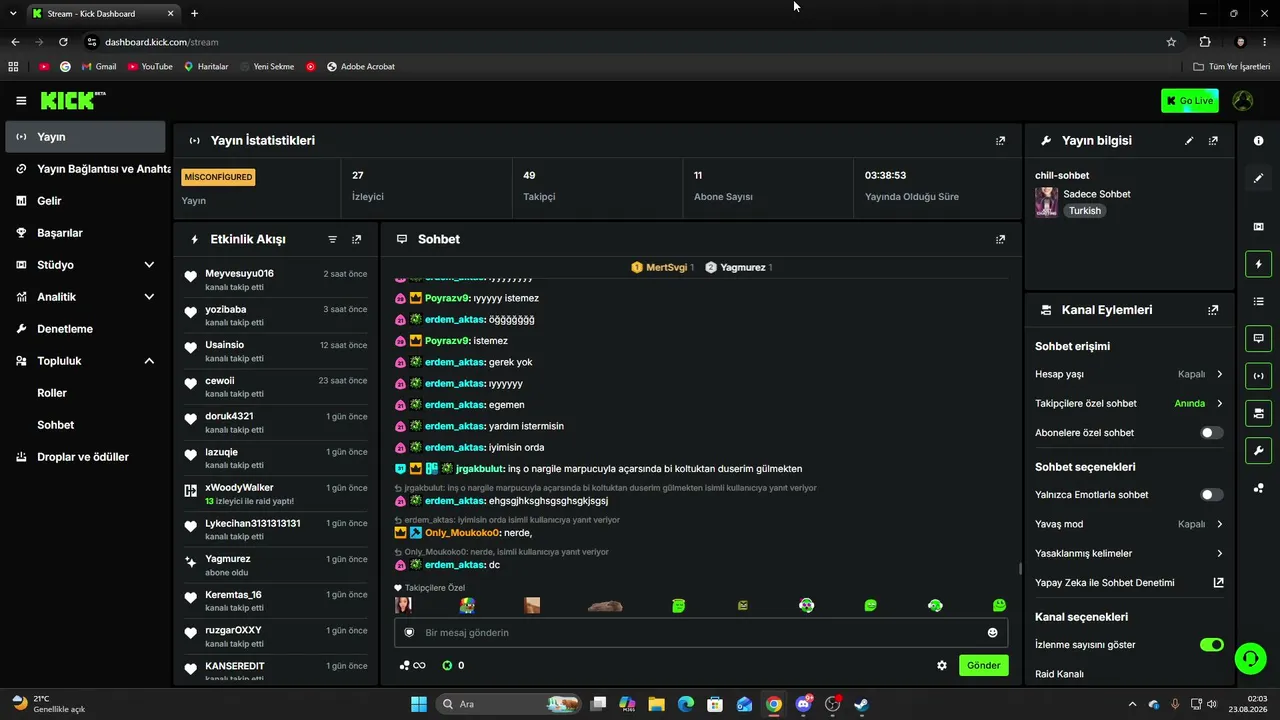The image size is (1280, 720).
Task: Open Yasaklanmış kelimeler settings
Action: coord(1129,554)
